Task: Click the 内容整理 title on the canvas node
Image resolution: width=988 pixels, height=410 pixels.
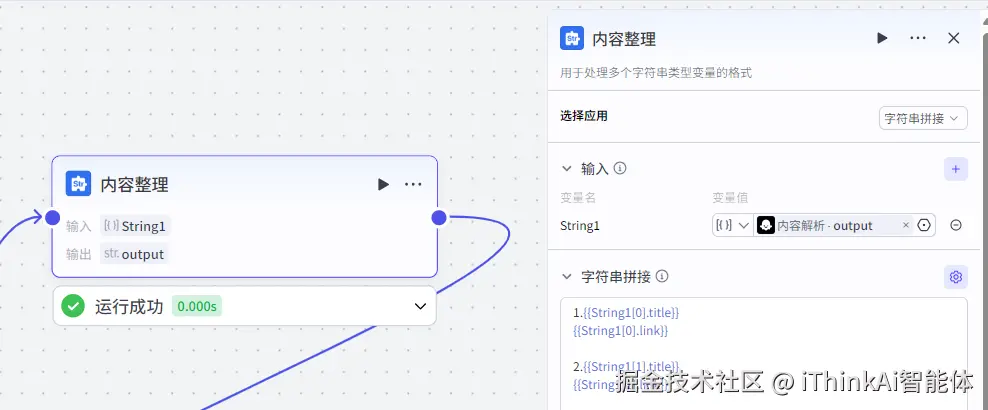Action: [134, 185]
